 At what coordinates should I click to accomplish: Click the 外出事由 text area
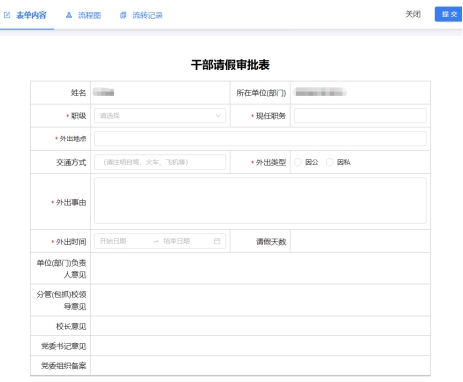click(x=260, y=201)
